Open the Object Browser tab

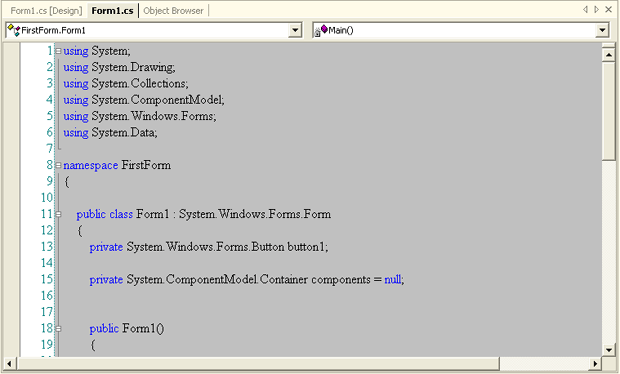173,11
